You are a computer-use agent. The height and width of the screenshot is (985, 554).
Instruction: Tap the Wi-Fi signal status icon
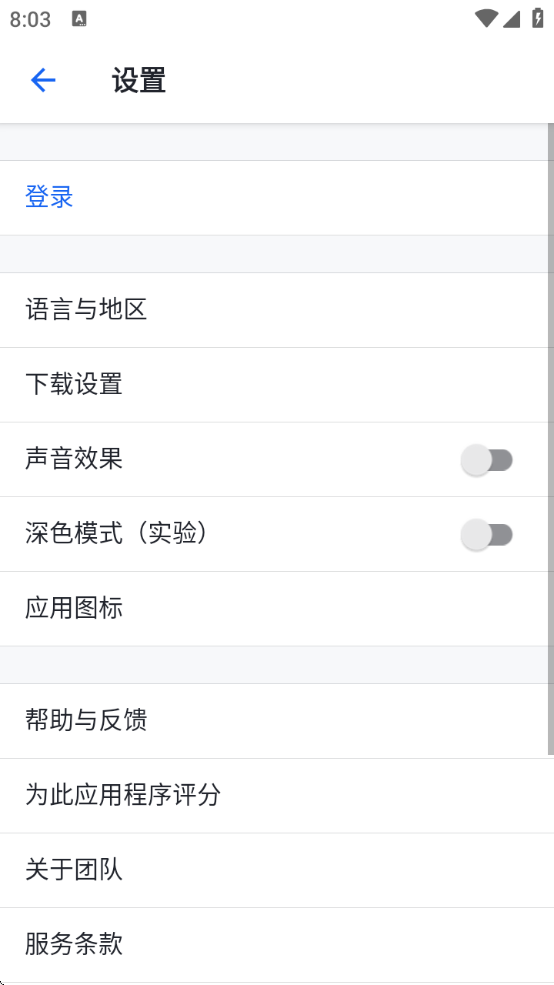[486, 18]
